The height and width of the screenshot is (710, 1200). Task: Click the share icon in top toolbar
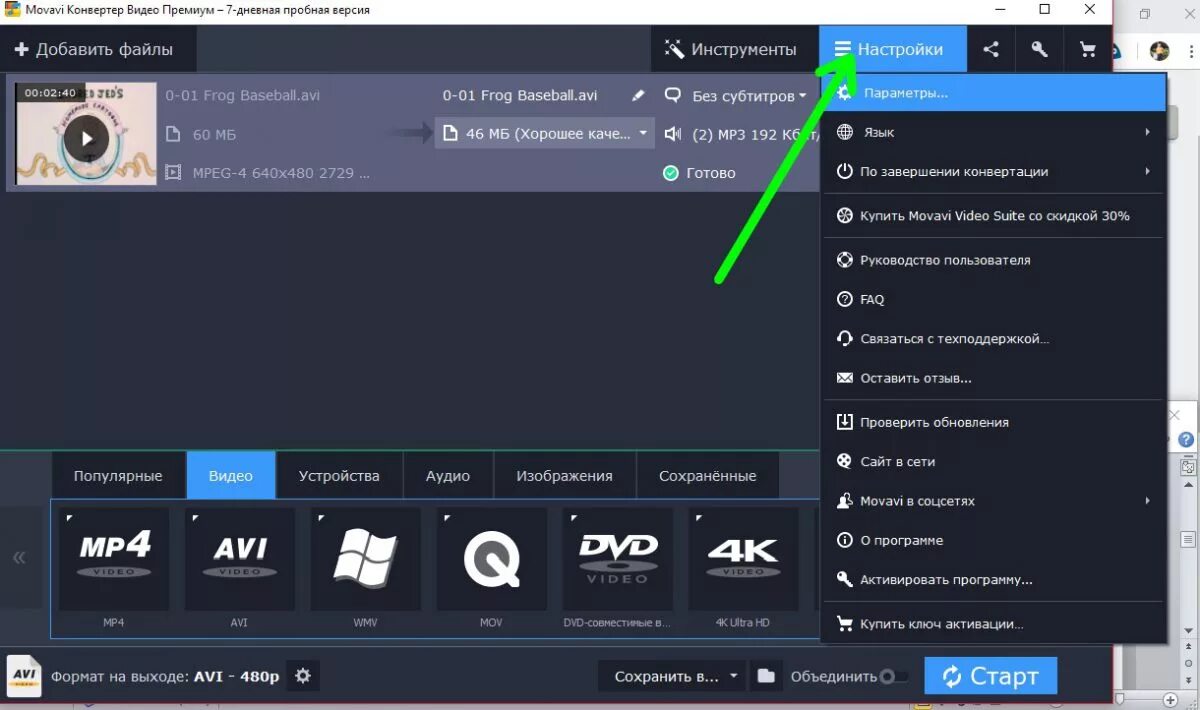point(991,49)
